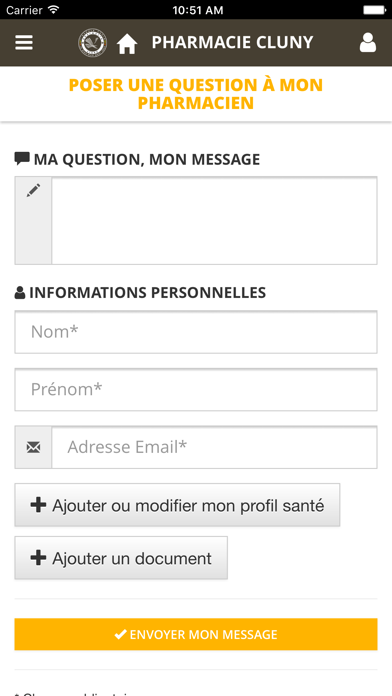Tap the person icon by Informations Personnelles

coord(20,293)
